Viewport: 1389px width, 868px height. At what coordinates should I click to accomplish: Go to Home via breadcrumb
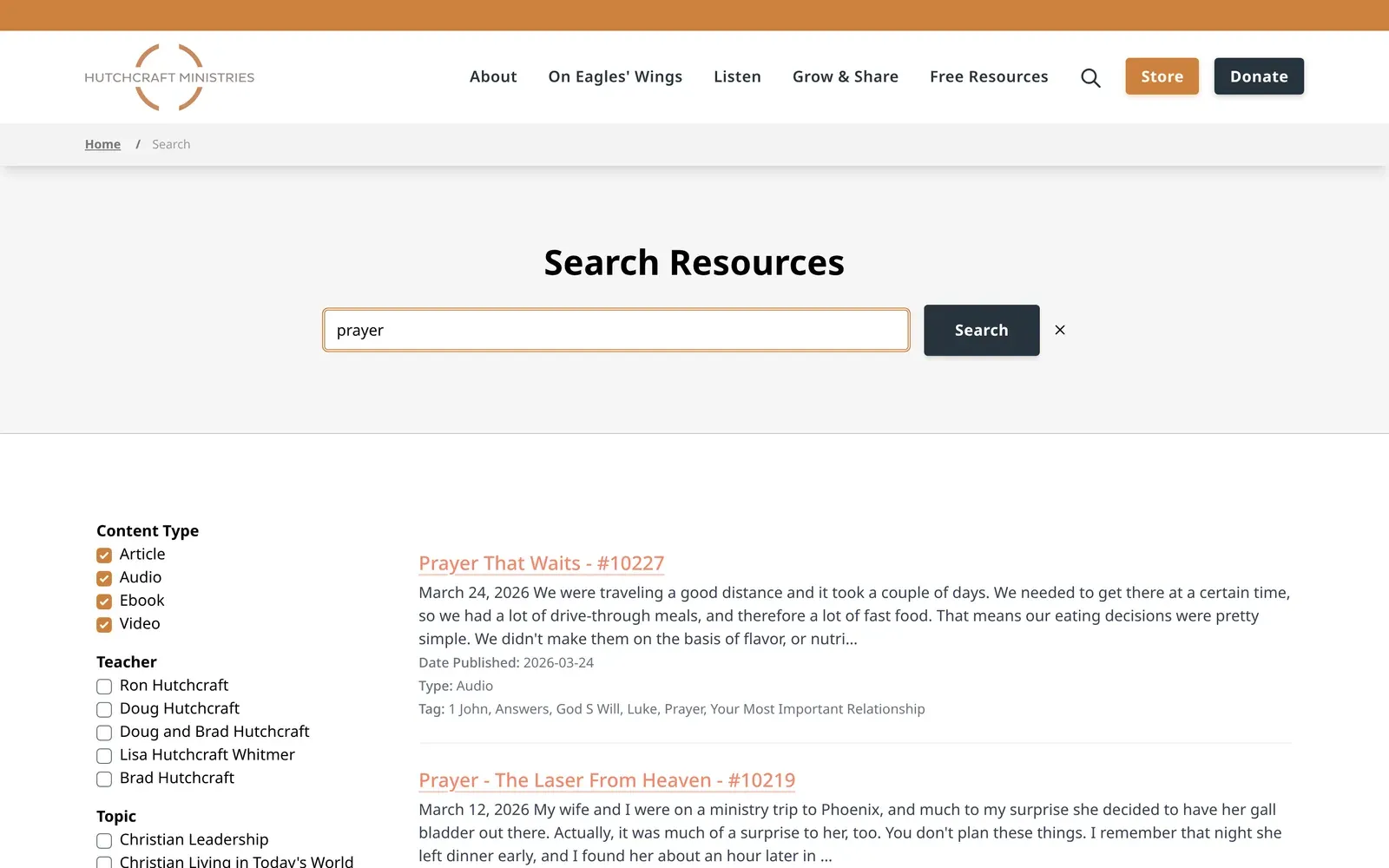point(102,144)
